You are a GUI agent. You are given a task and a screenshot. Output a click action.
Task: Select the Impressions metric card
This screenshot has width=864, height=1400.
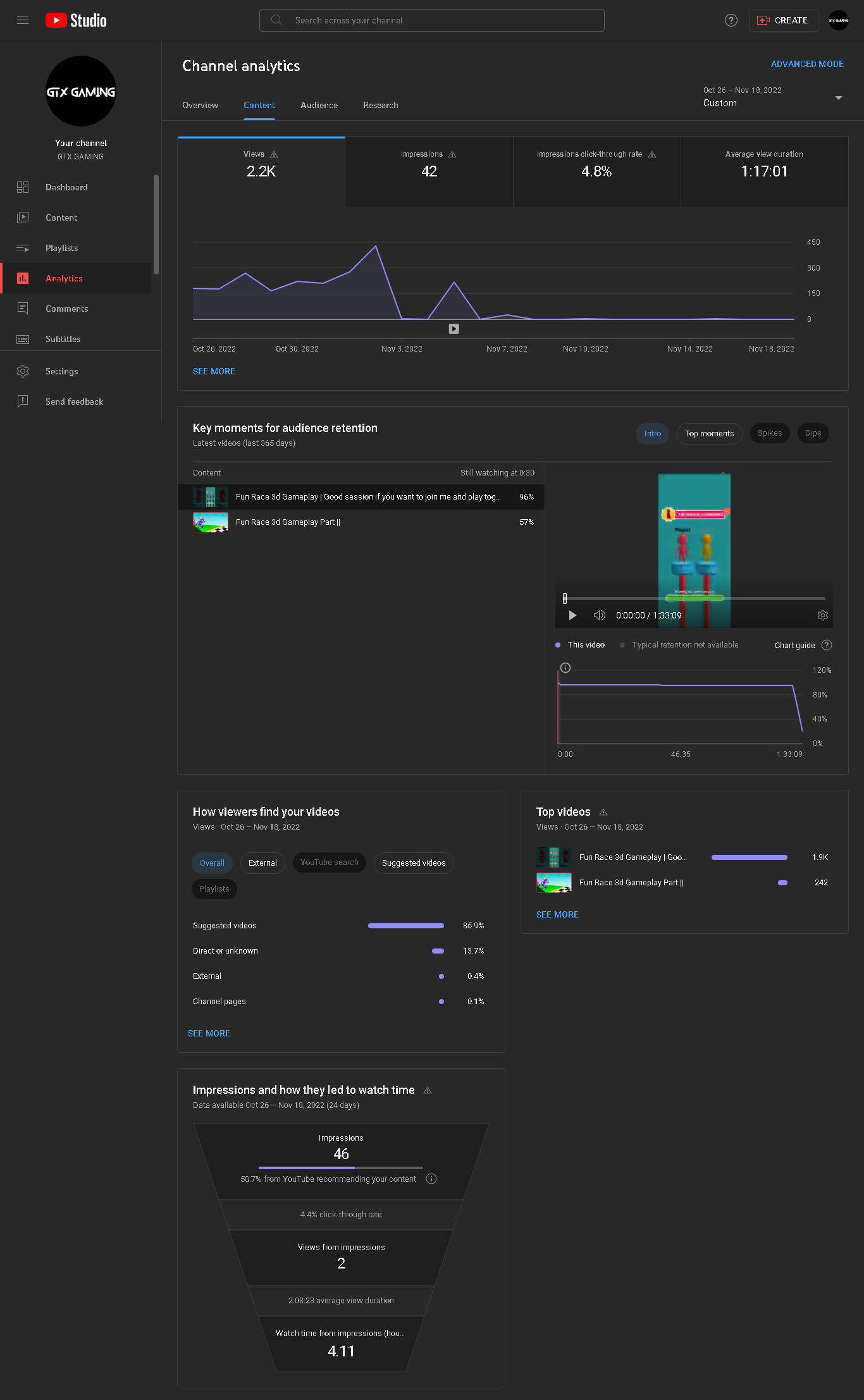pos(429,171)
